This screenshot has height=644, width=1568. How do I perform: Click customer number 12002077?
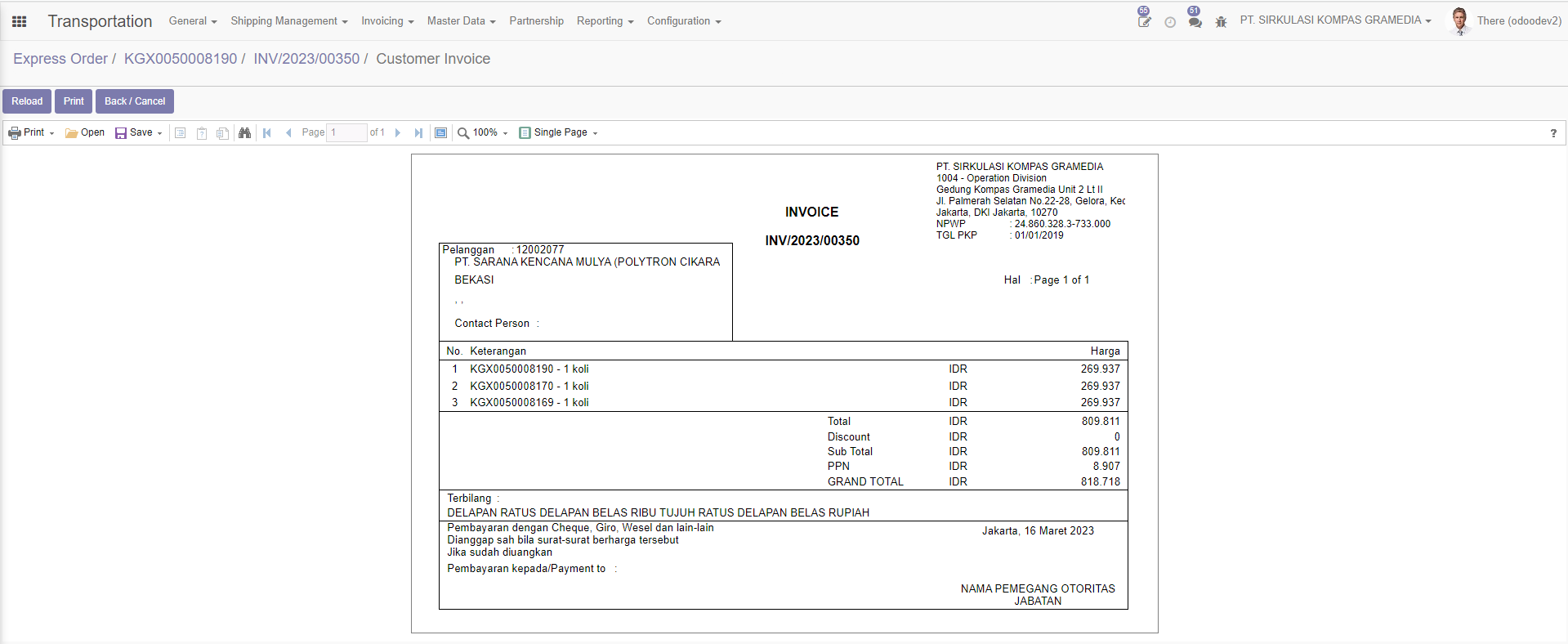click(x=540, y=250)
